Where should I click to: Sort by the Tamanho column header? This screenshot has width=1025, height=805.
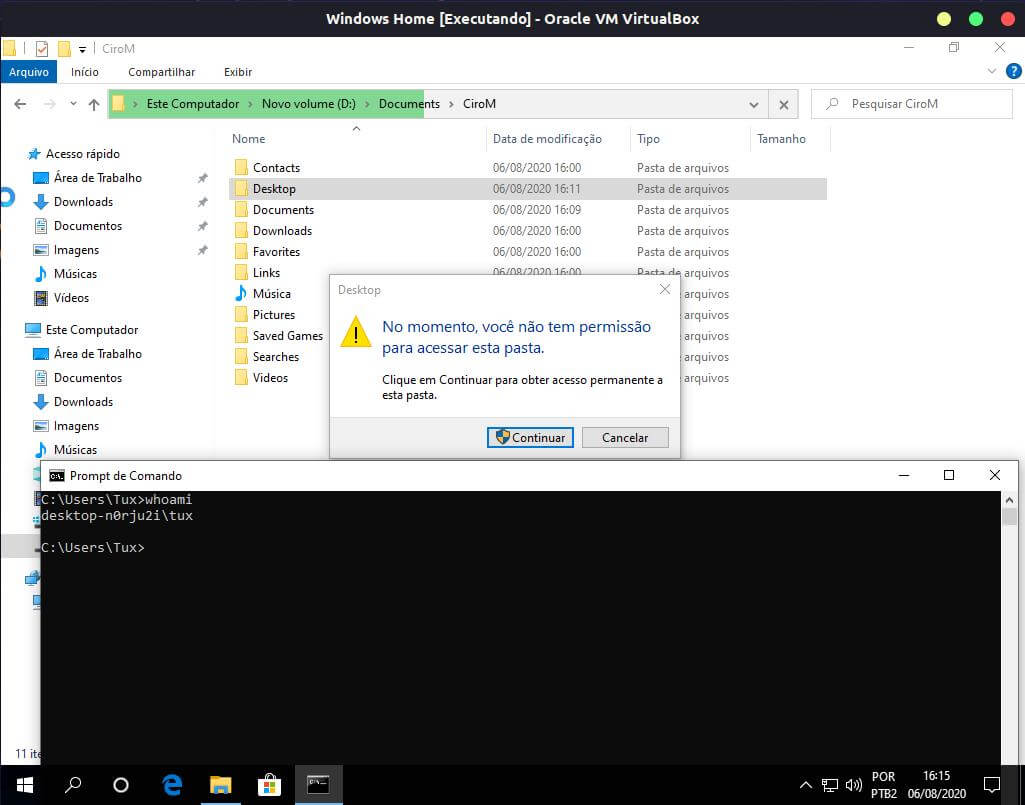tap(781, 139)
